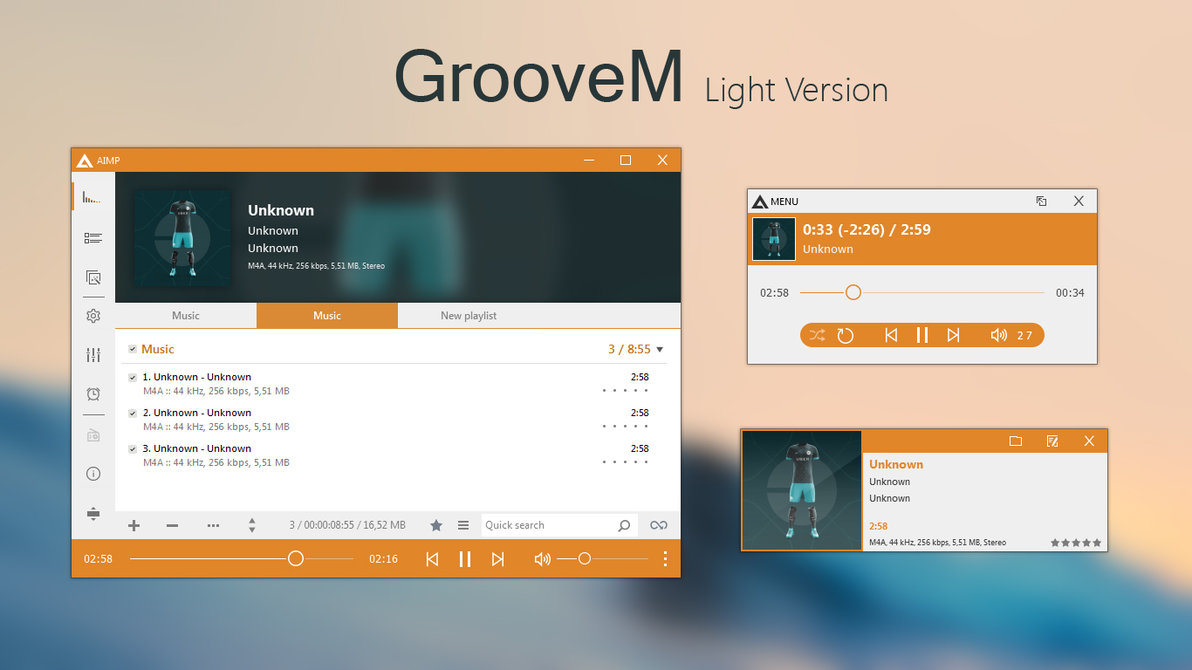The image size is (1192, 670).
Task: Set rating dots for track 3
Action: pyautogui.click(x=625, y=462)
